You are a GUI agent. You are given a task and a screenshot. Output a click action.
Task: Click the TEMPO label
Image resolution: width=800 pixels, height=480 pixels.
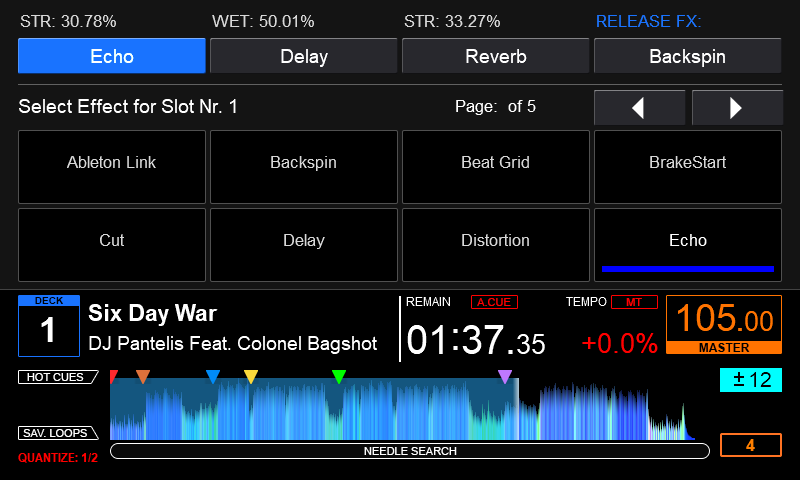586,302
